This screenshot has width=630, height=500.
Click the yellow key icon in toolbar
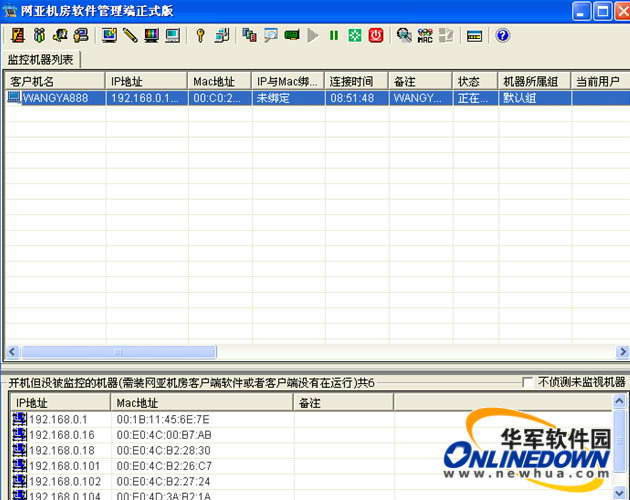pos(200,35)
